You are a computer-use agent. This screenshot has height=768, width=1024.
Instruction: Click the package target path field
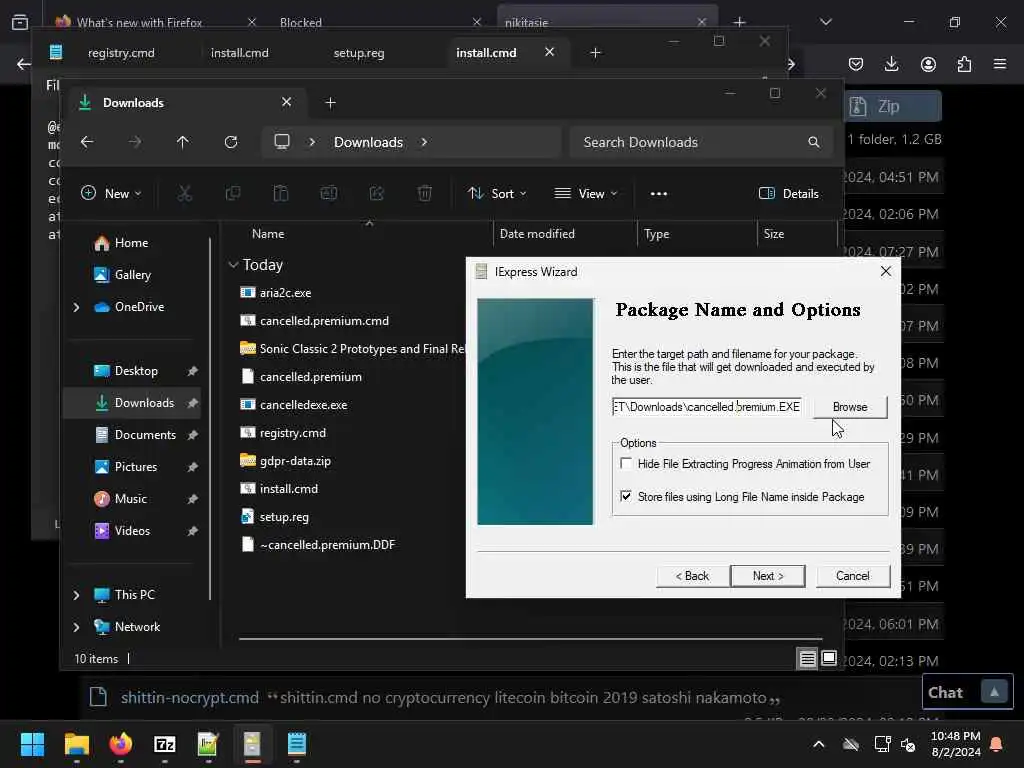[x=707, y=407]
